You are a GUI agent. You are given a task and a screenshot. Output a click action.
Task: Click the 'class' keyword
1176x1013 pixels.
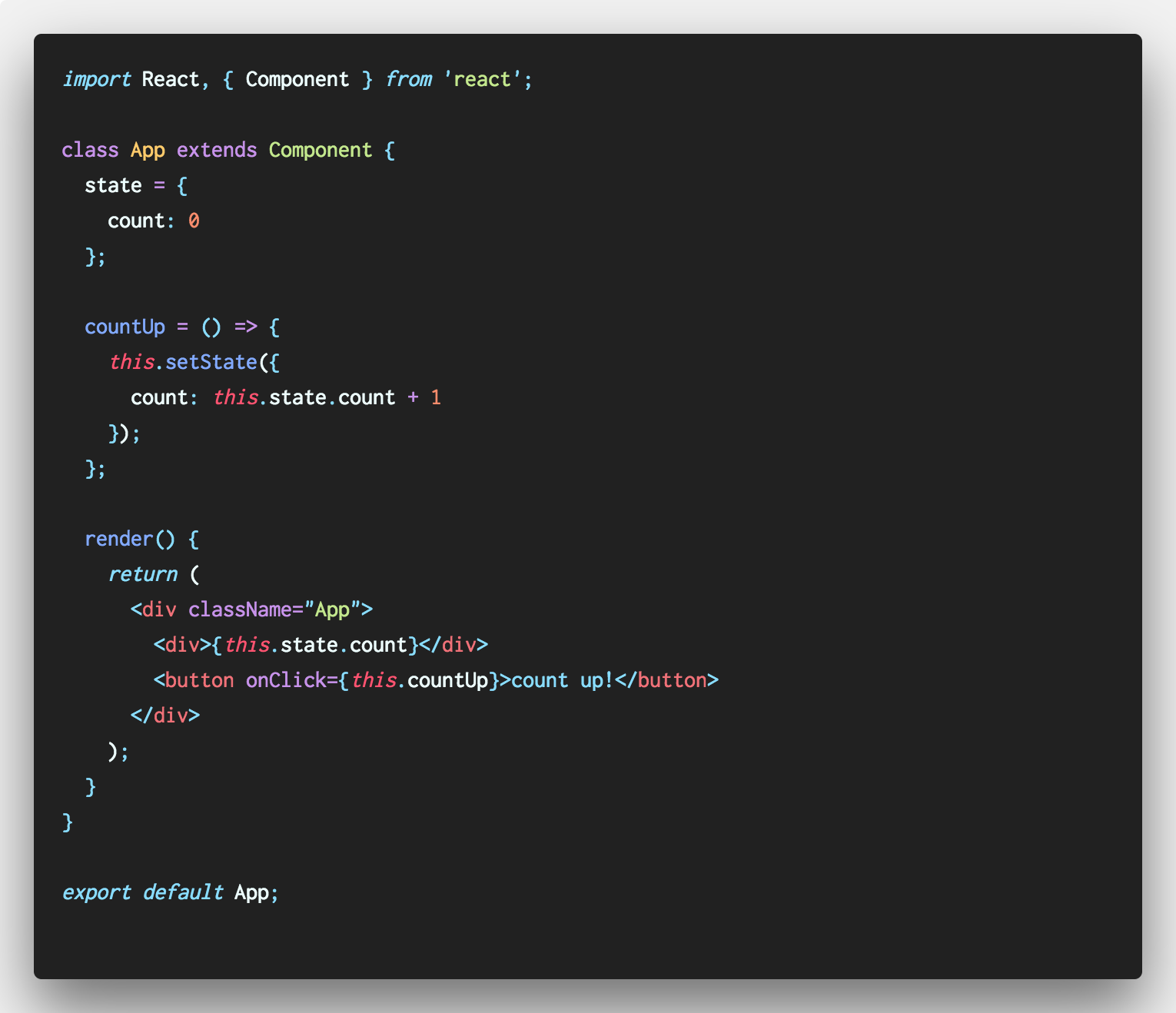91,150
